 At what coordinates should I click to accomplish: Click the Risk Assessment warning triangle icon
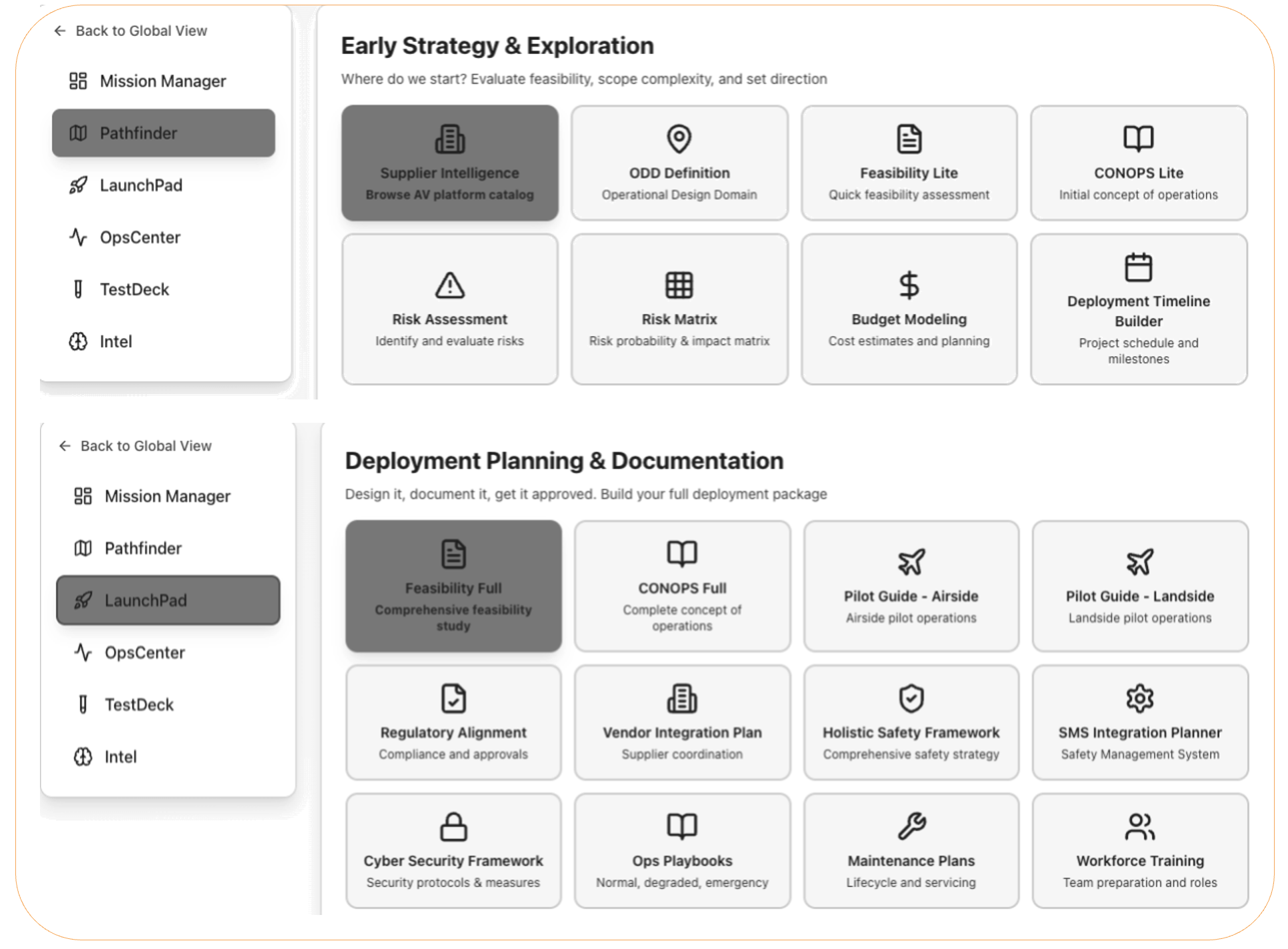[x=449, y=285]
